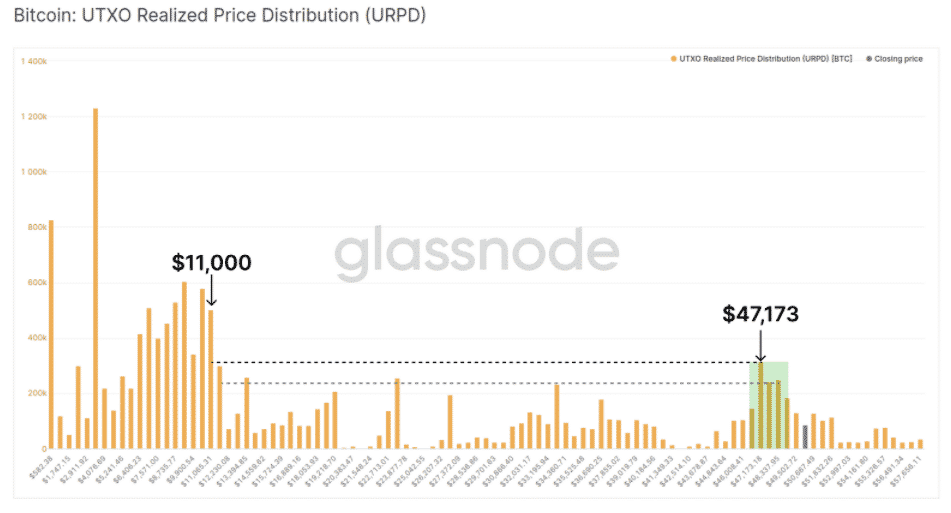The width and height of the screenshot is (951, 513).
Task: Select the tallest bar above 1.200k
Action: [95, 278]
